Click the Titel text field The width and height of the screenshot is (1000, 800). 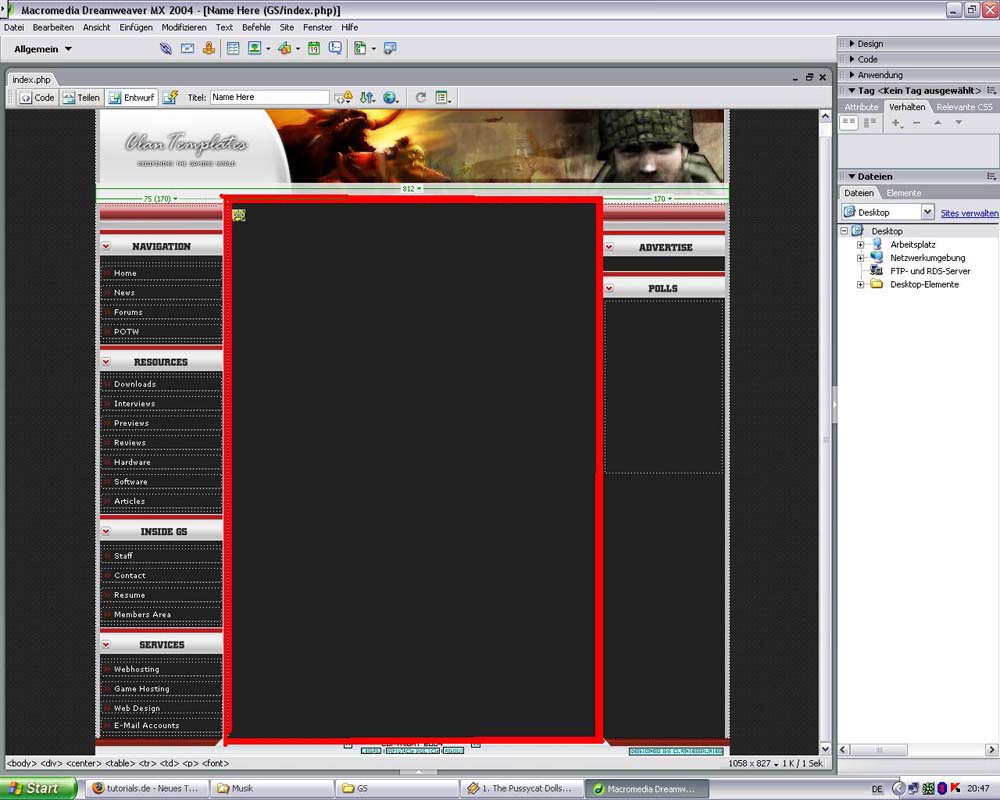point(269,97)
